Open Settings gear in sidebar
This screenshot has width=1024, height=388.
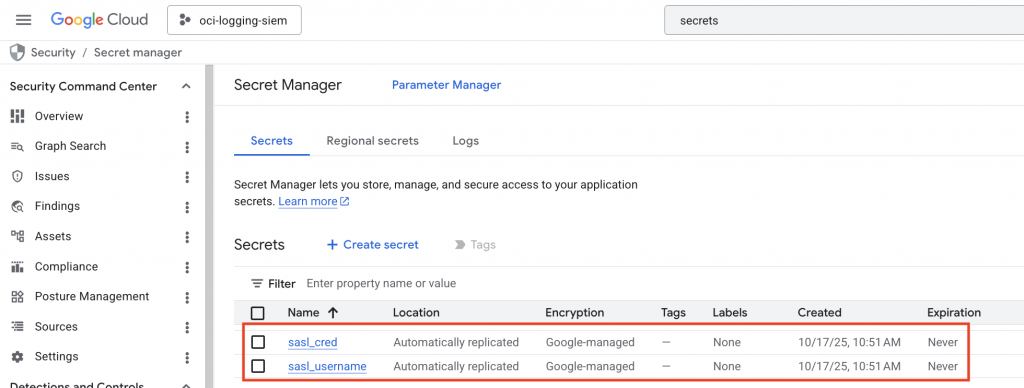[18, 357]
